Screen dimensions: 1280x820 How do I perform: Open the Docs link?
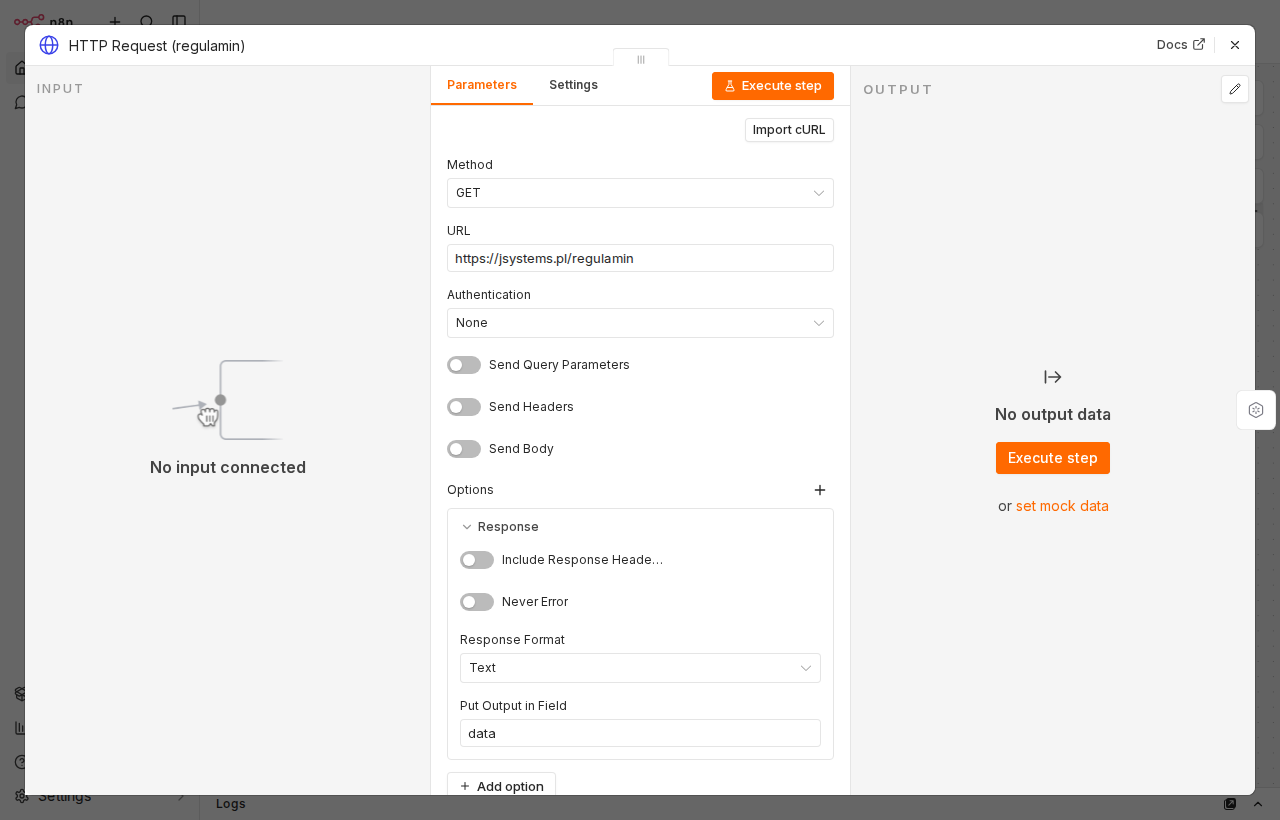point(1181,45)
